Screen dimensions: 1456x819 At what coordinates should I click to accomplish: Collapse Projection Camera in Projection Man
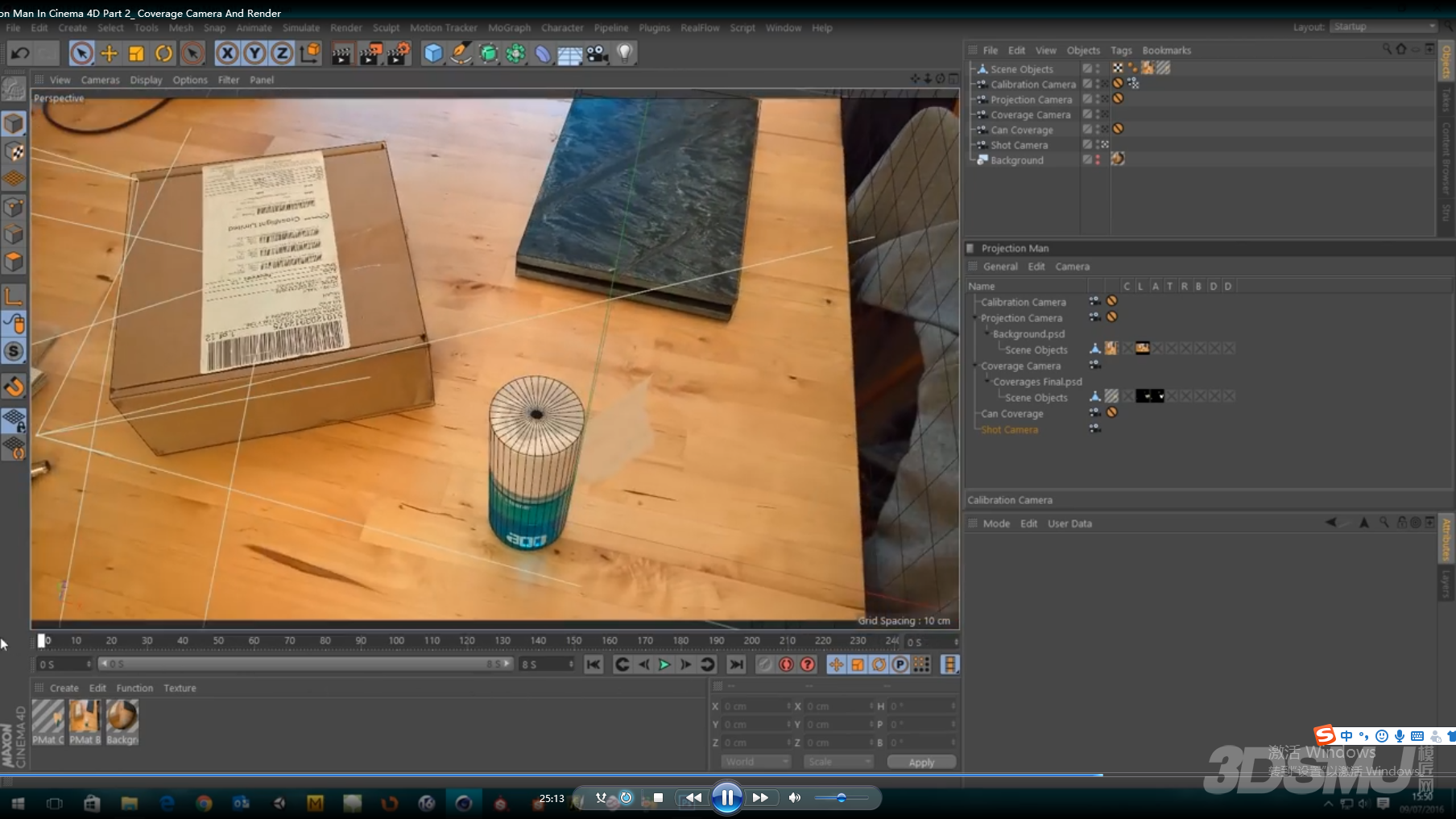point(975,318)
